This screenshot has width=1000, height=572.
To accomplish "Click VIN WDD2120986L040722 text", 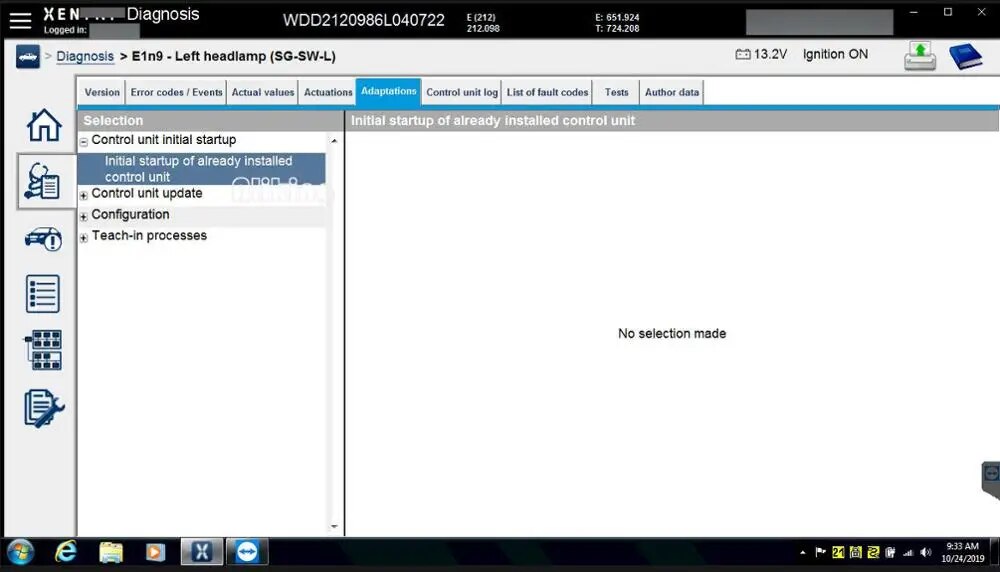I will pos(364,20).
